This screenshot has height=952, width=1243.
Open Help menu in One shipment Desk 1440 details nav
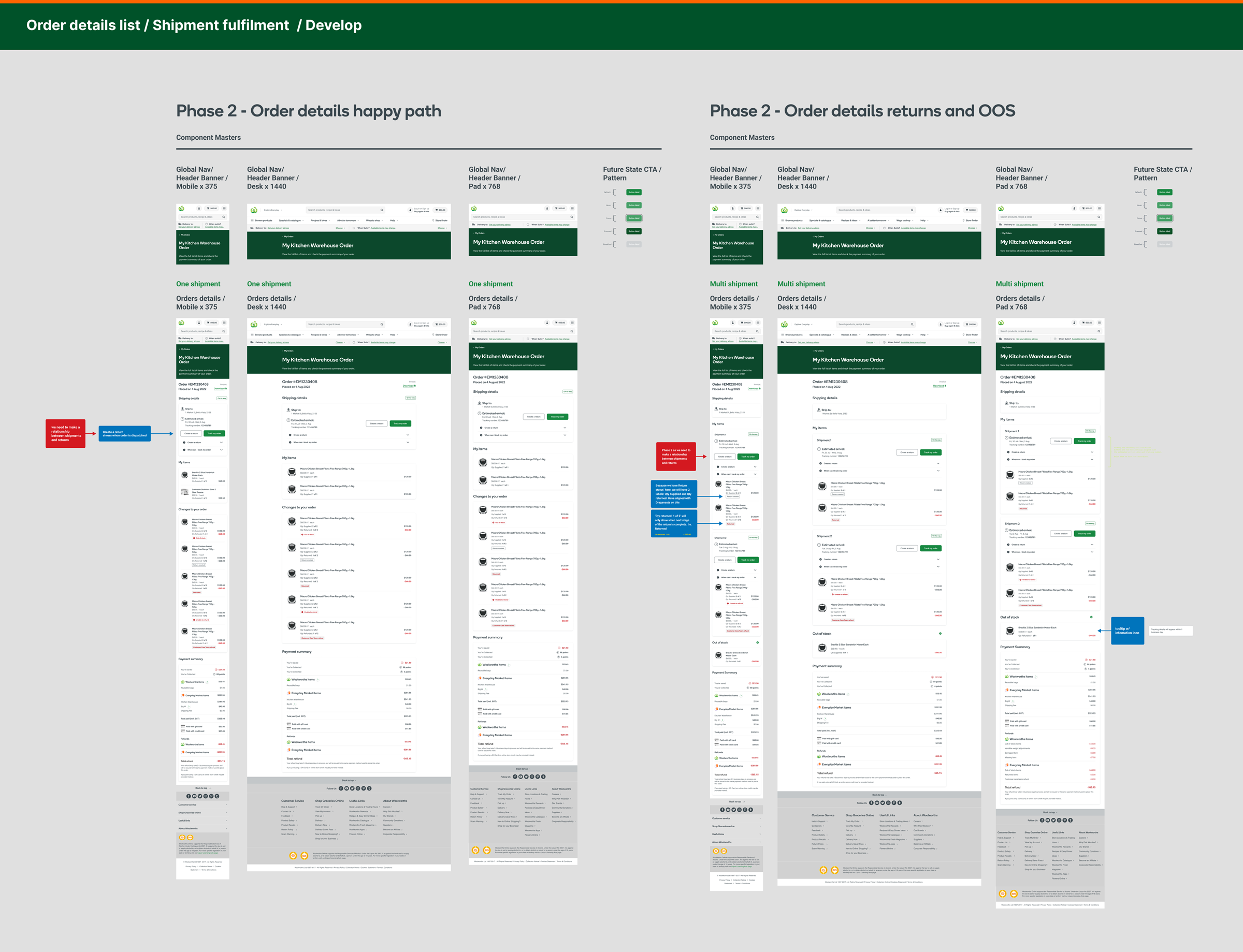(x=392, y=335)
